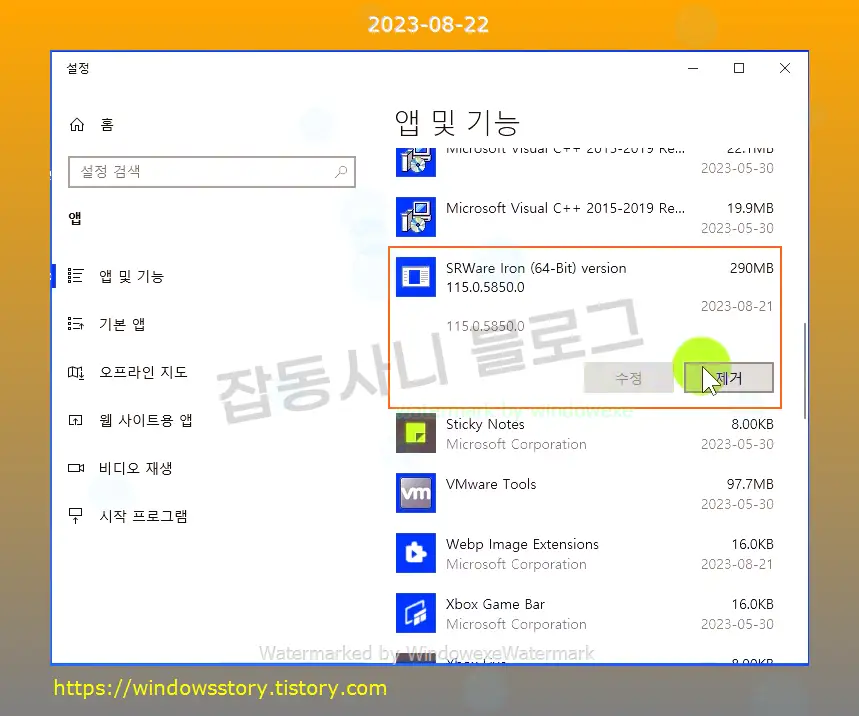Screen dimensions: 859x716
Task: Click the VMware Tools app icon
Action: pyautogui.click(x=416, y=493)
